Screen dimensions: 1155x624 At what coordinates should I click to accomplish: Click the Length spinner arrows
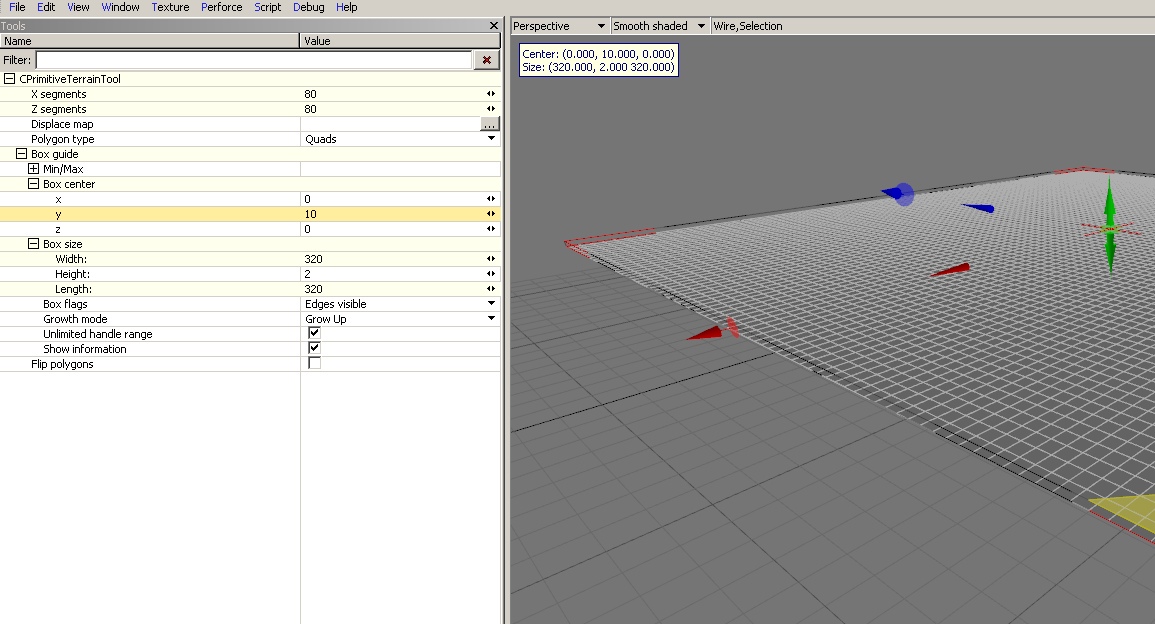[491, 289]
